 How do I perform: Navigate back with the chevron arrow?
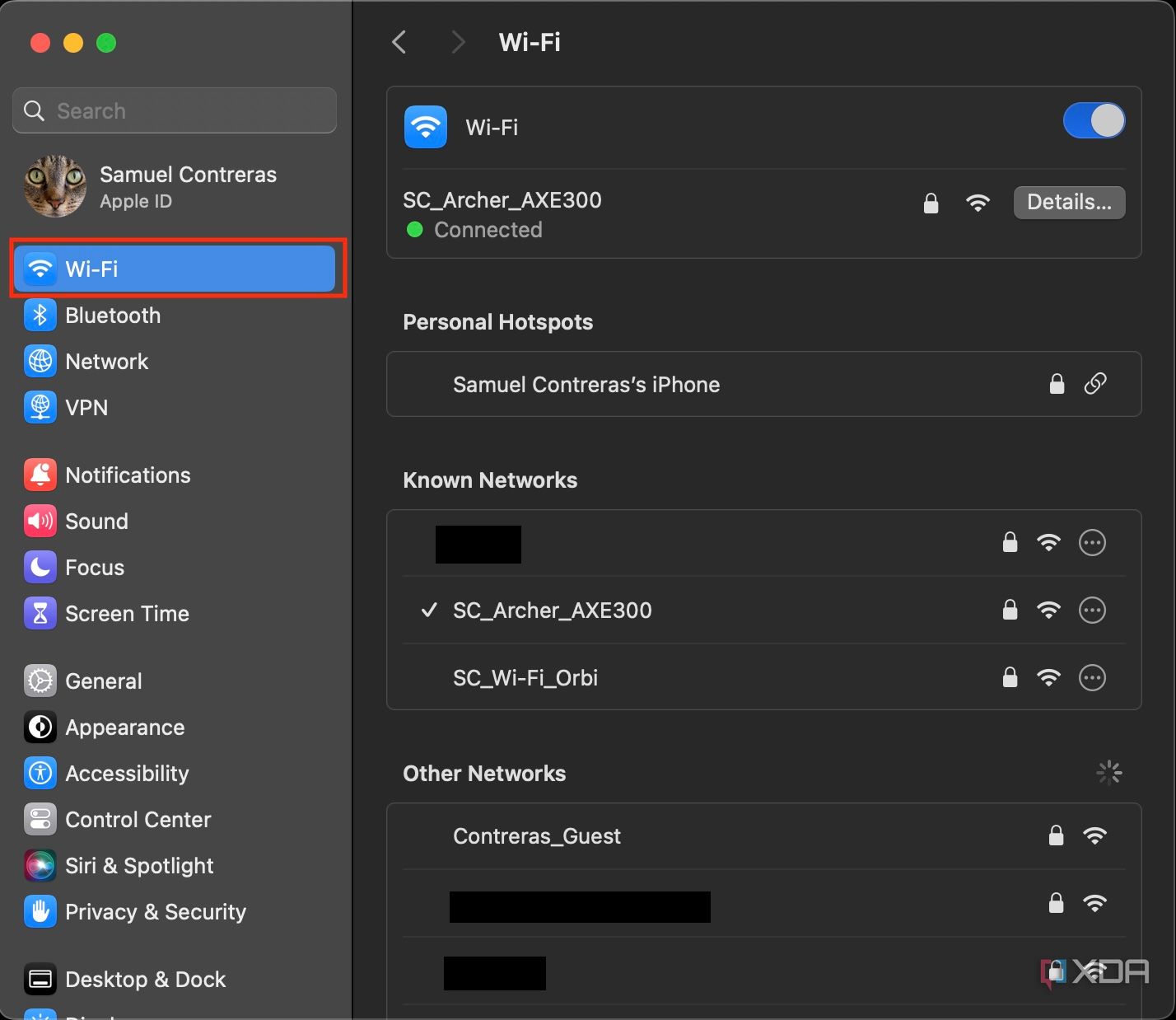399,41
